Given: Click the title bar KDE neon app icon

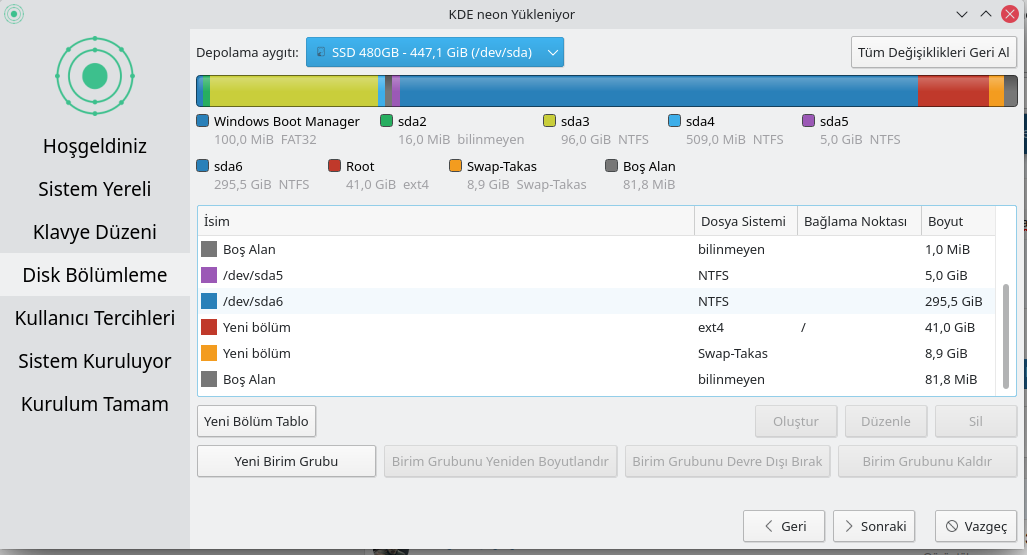Looking at the screenshot, I should pyautogui.click(x=14, y=14).
